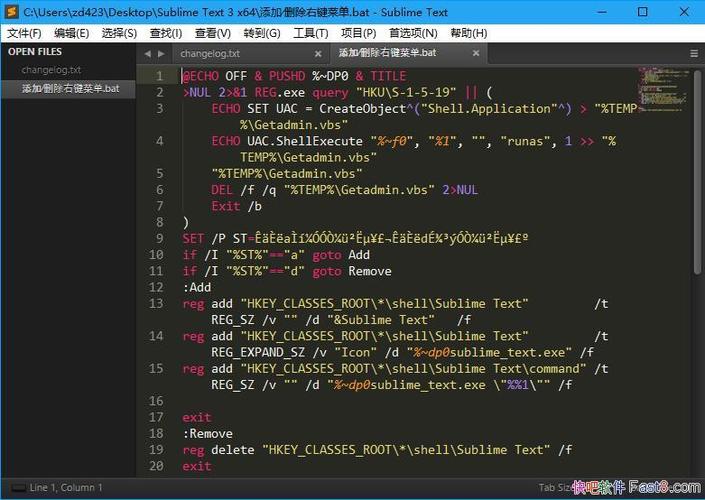Click line number 20 in gutter
The image size is (705, 500).
click(156, 466)
